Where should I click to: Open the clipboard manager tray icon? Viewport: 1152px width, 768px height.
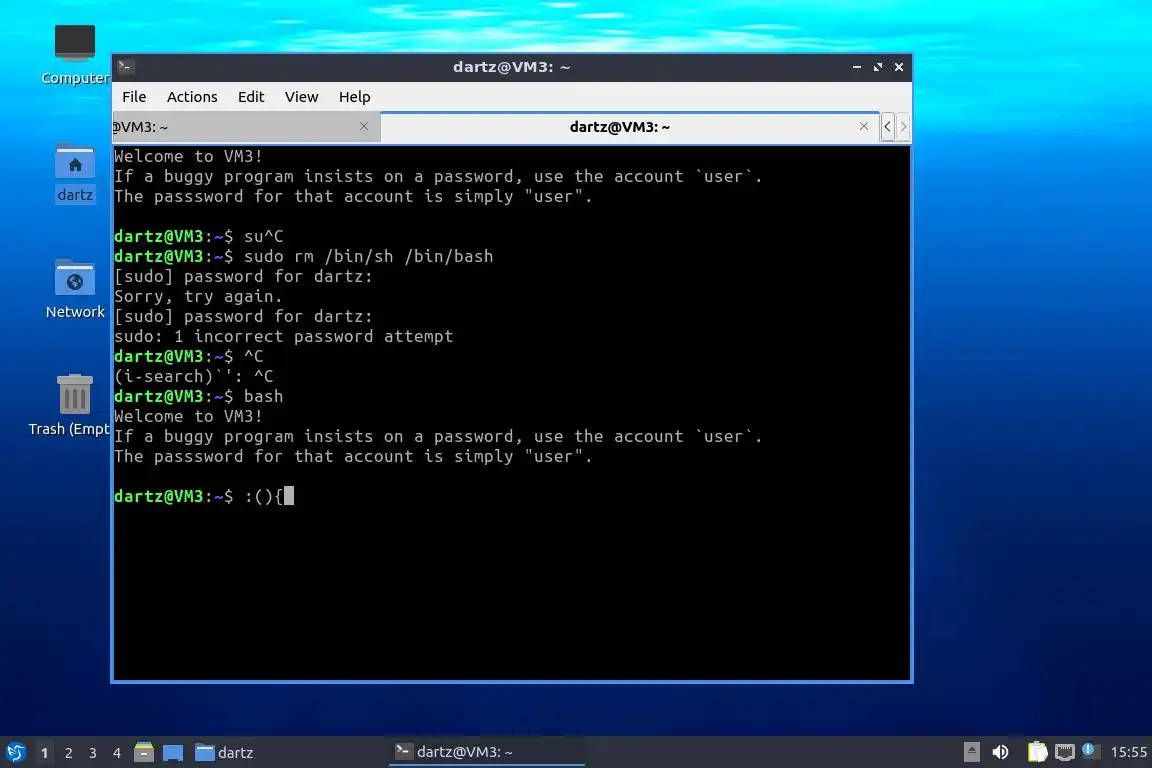1037,752
